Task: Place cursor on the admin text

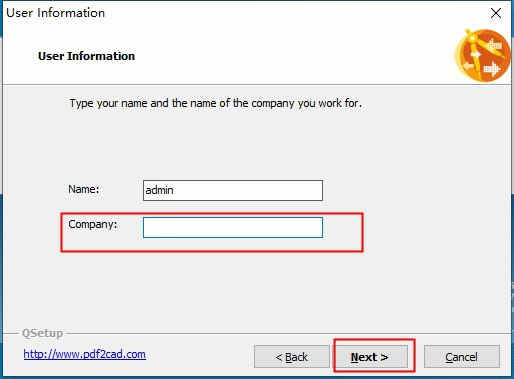Action: pyautogui.click(x=159, y=190)
